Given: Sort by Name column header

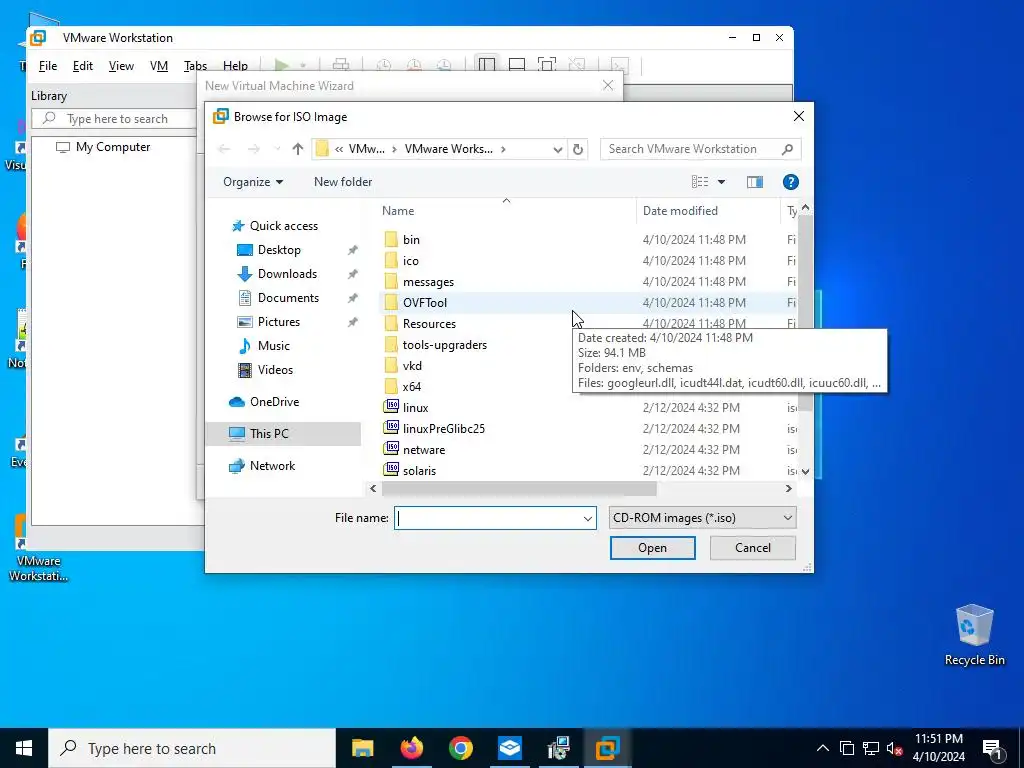Looking at the screenshot, I should (507, 211).
